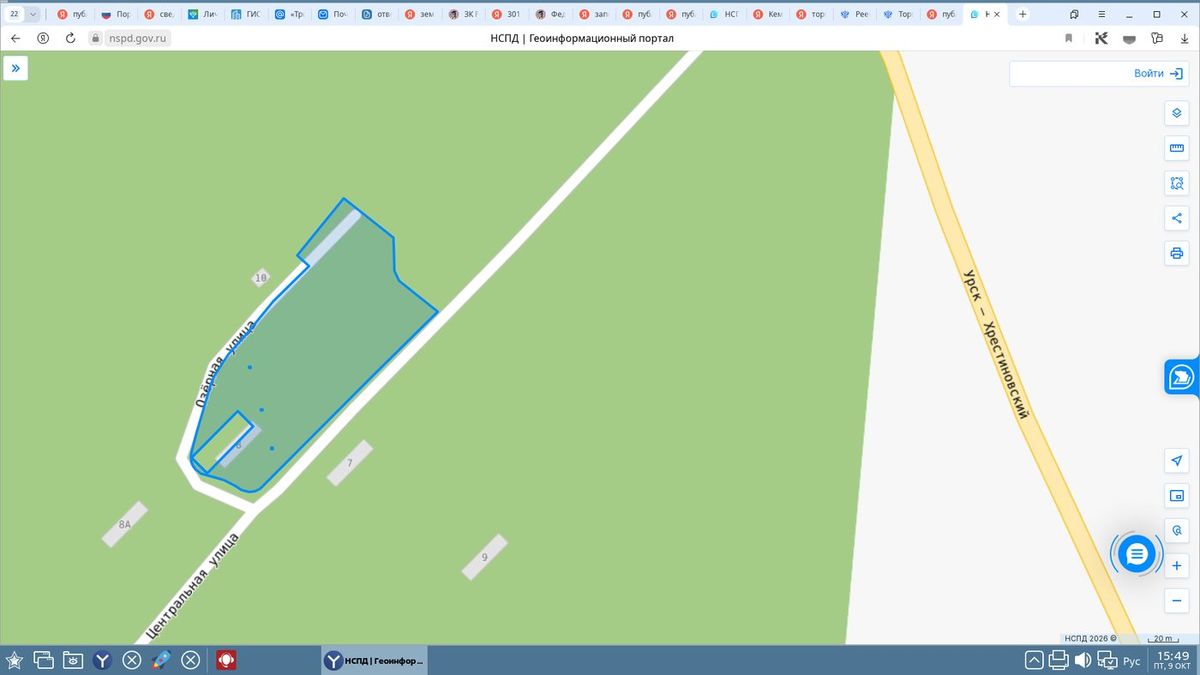Activate the area search selection tool
The width and height of the screenshot is (1200, 675).
tap(1177, 183)
